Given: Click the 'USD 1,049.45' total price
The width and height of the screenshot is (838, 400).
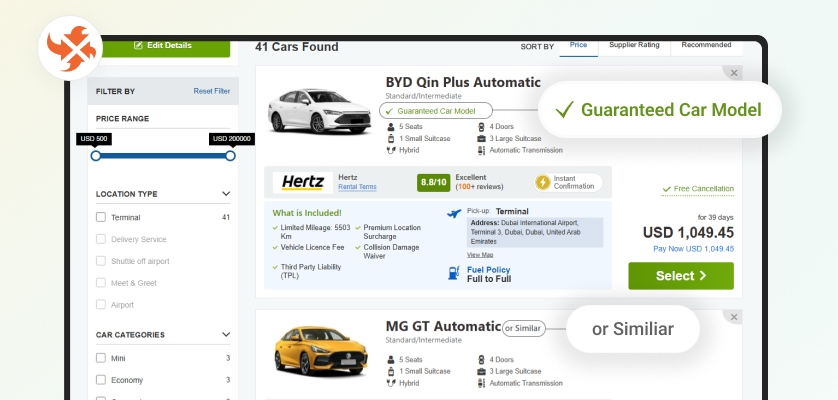Looking at the screenshot, I should (x=688, y=233).
